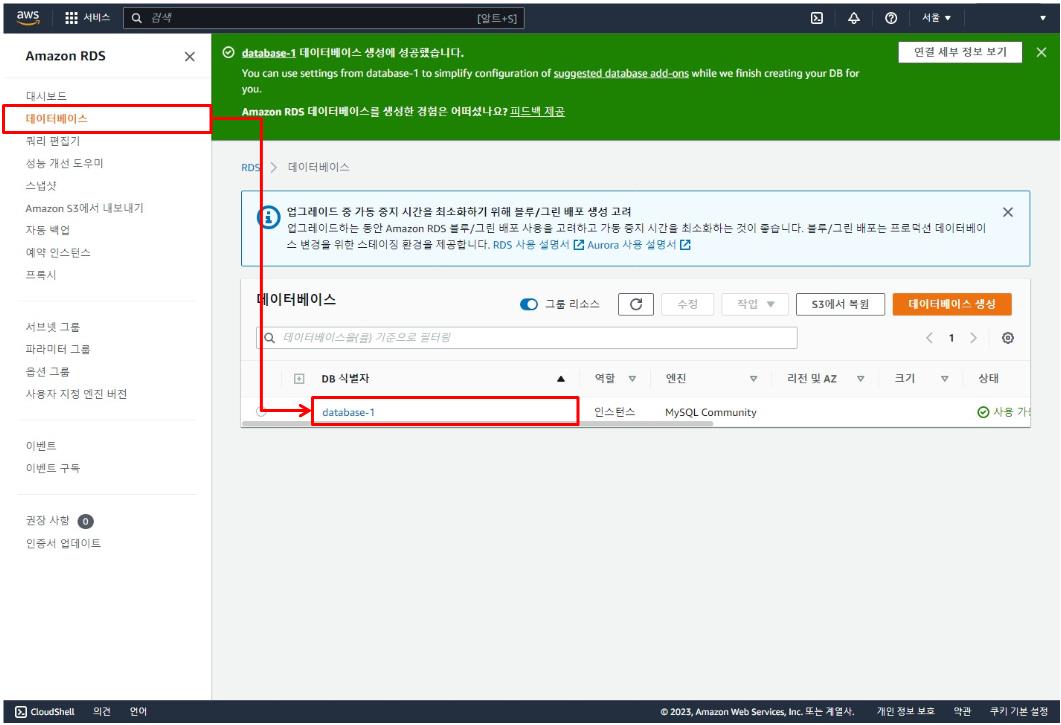Select the database-1 row radio button

[261, 412]
